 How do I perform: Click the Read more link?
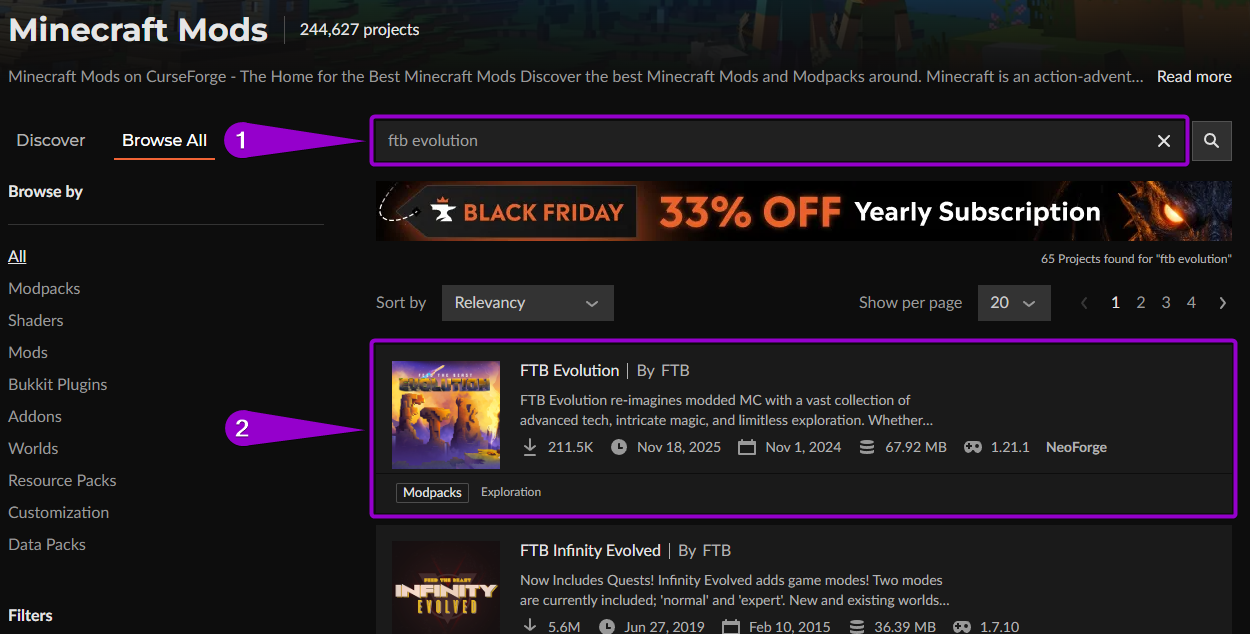click(1194, 76)
